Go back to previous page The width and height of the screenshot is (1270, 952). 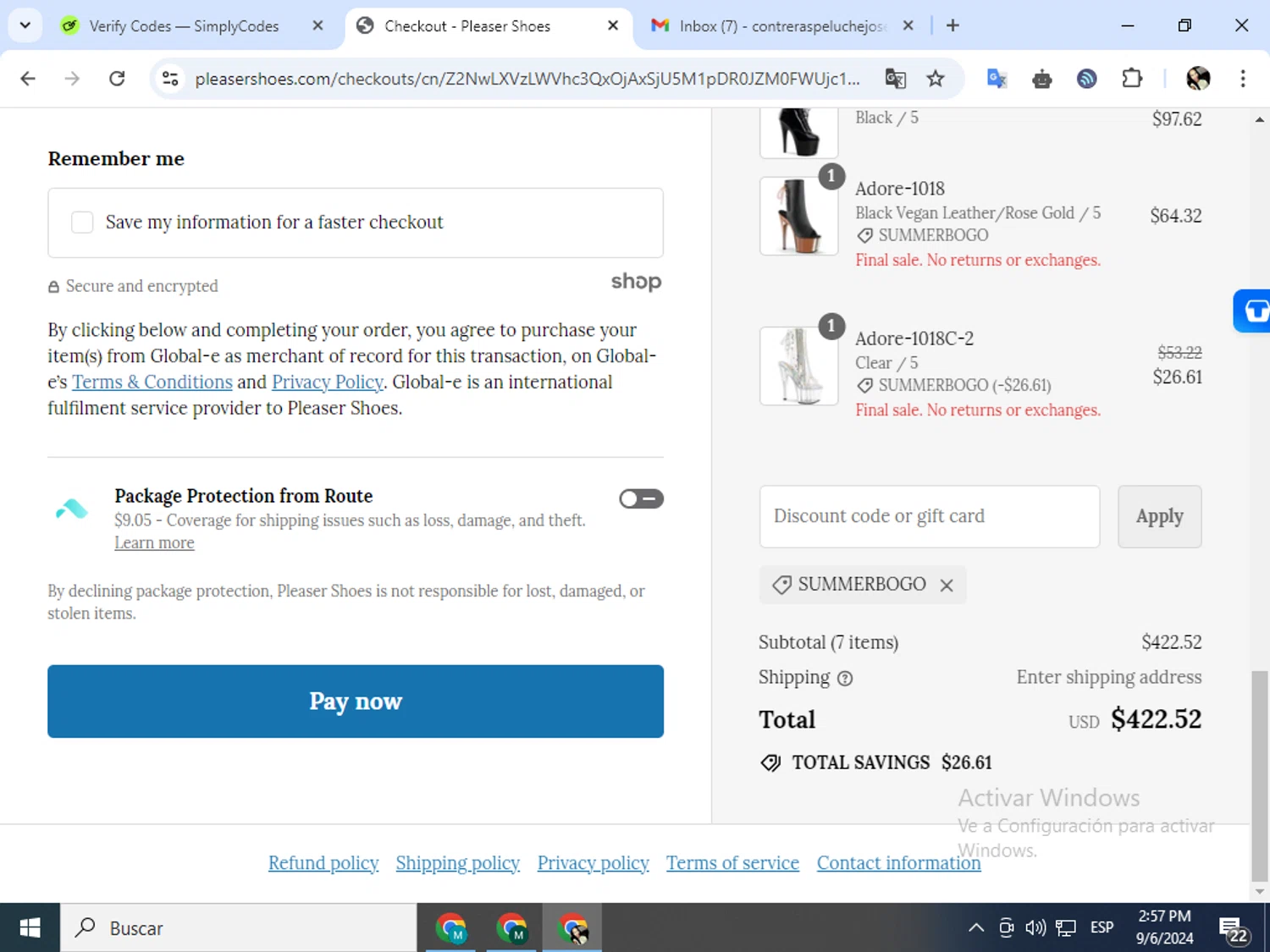pyautogui.click(x=28, y=79)
